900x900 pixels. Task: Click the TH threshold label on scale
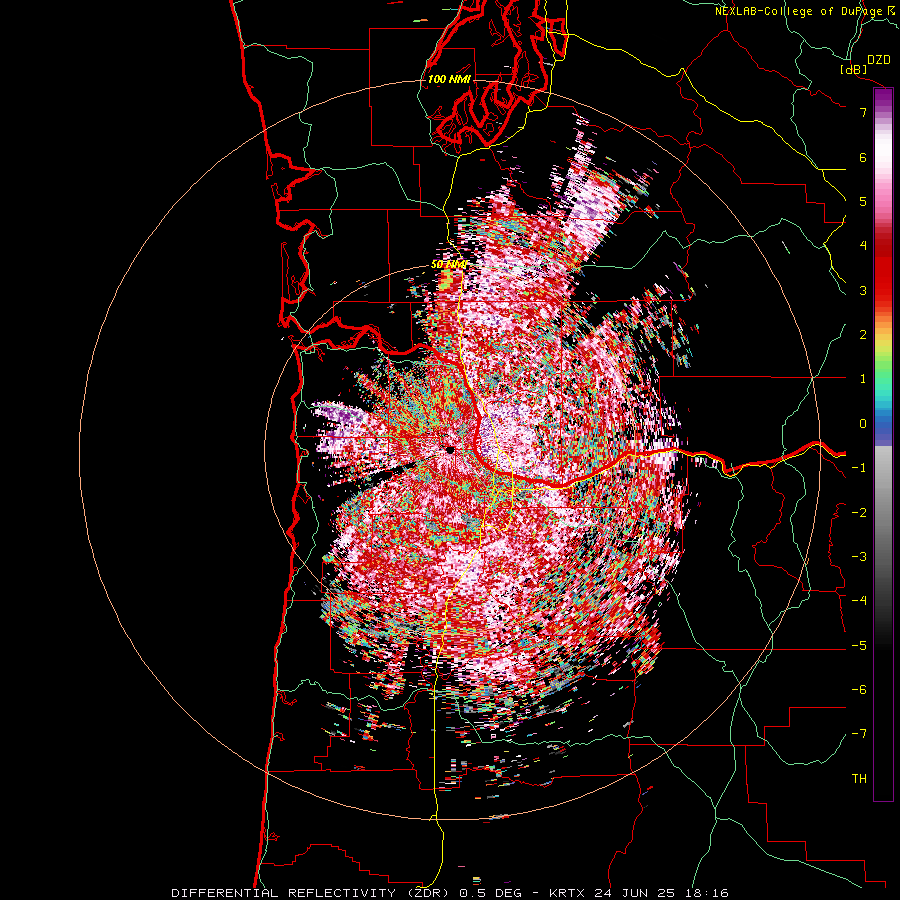pyautogui.click(x=859, y=779)
